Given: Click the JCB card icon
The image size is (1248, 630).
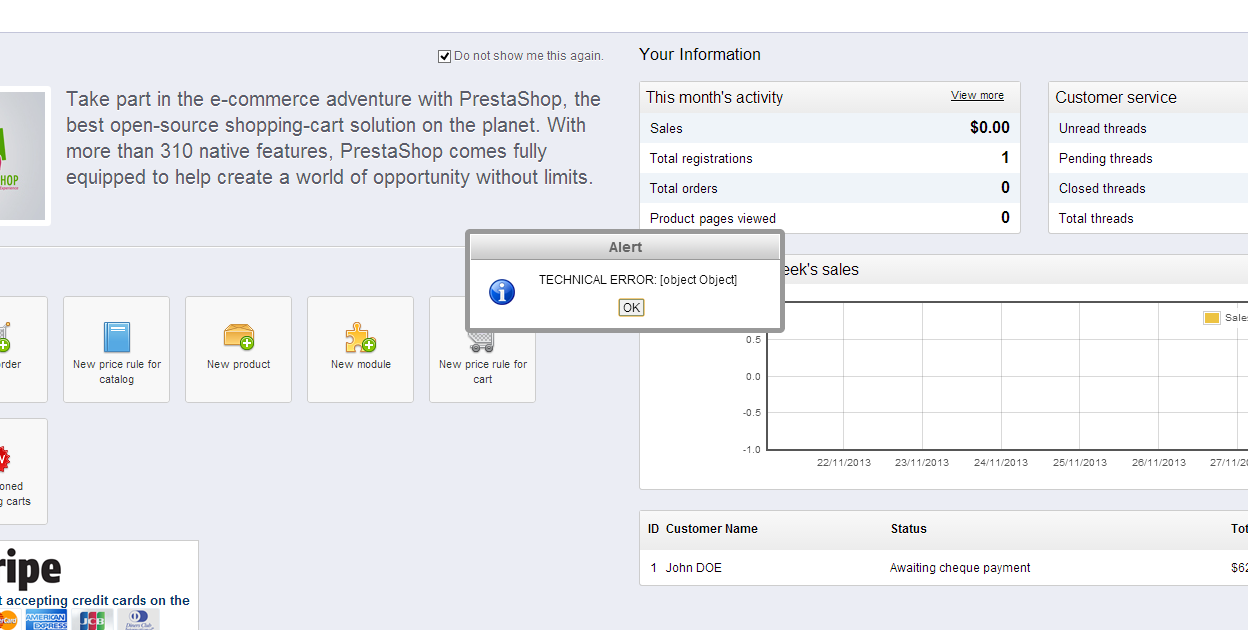Looking at the screenshot, I should [x=93, y=620].
